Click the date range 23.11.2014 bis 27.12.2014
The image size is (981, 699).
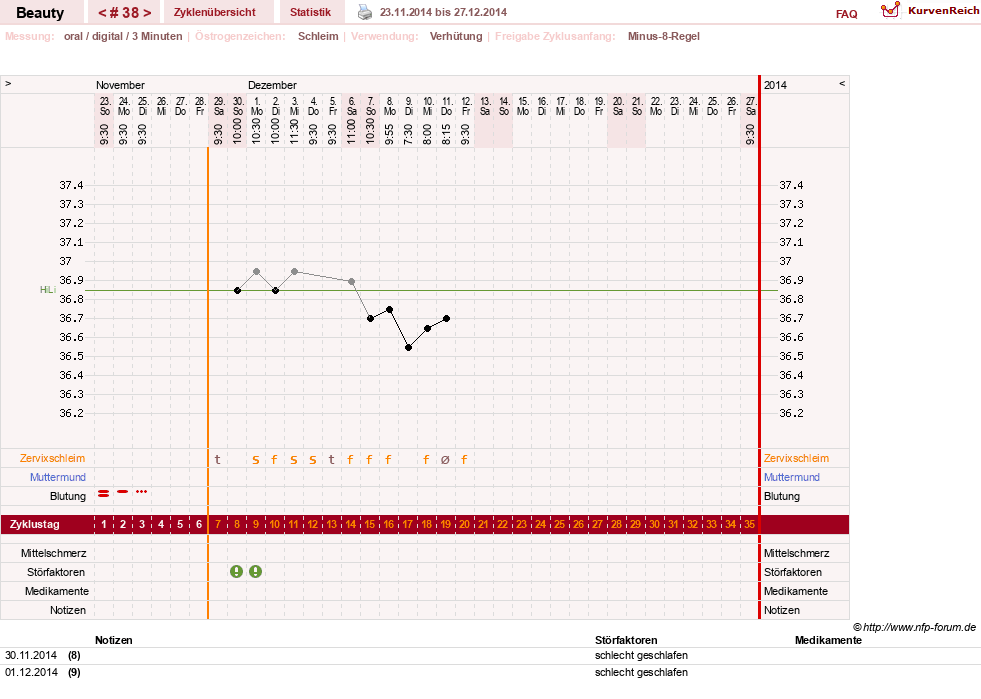[444, 12]
